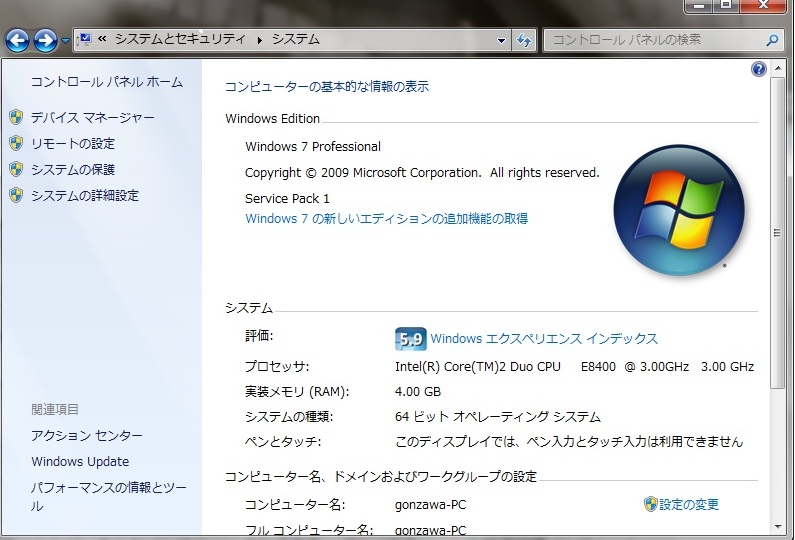Open help with the blue question mark
The width and height of the screenshot is (795, 540).
point(758,68)
